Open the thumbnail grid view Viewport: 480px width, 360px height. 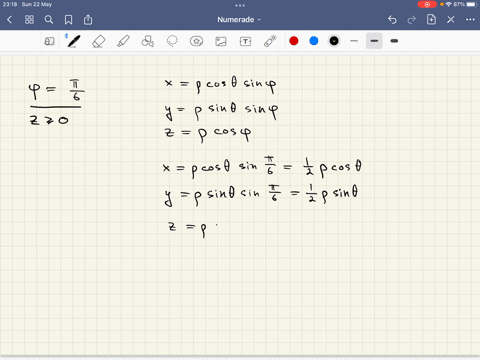coord(29,20)
